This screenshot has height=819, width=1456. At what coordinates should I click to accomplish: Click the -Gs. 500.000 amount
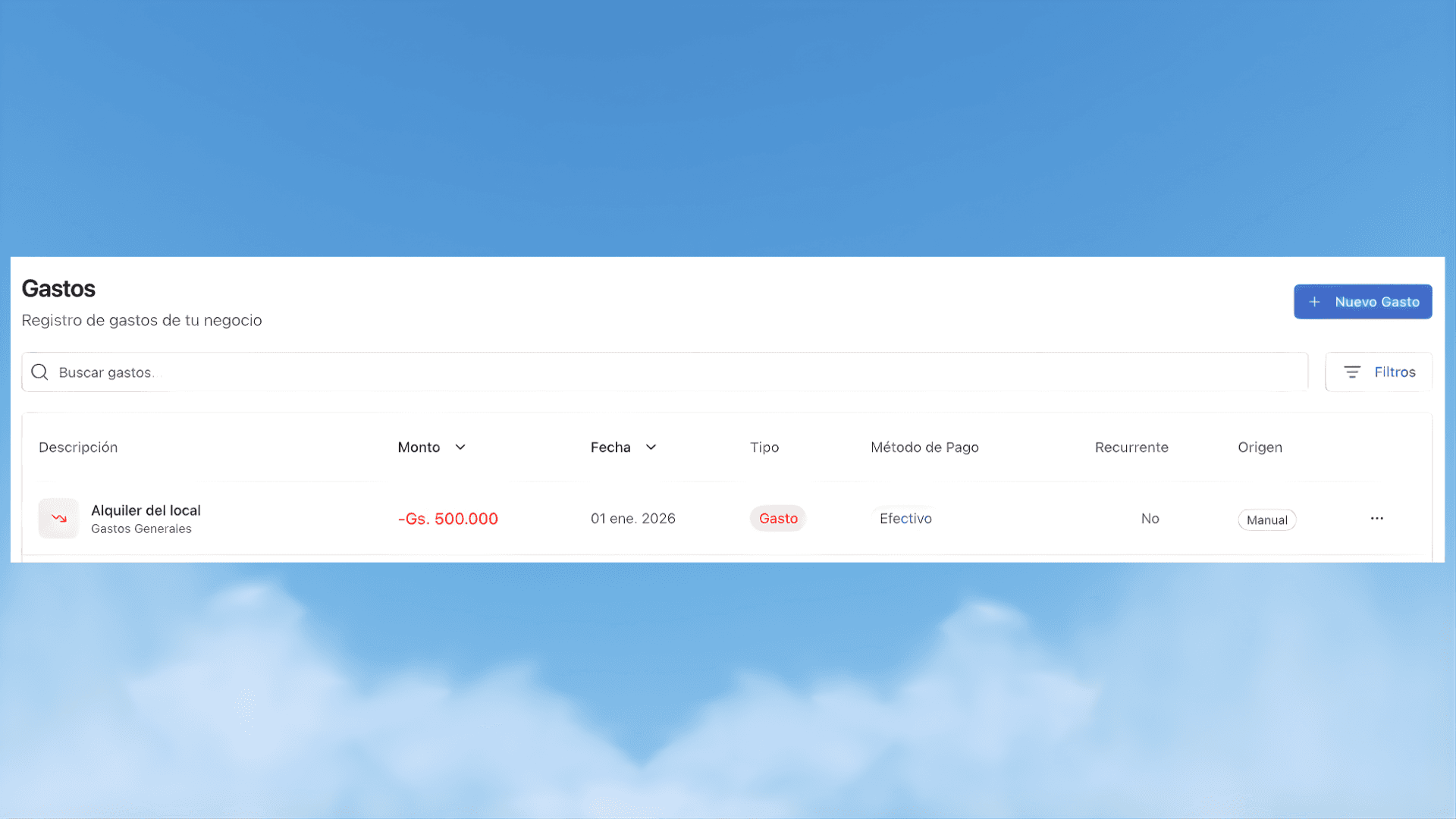click(x=448, y=519)
